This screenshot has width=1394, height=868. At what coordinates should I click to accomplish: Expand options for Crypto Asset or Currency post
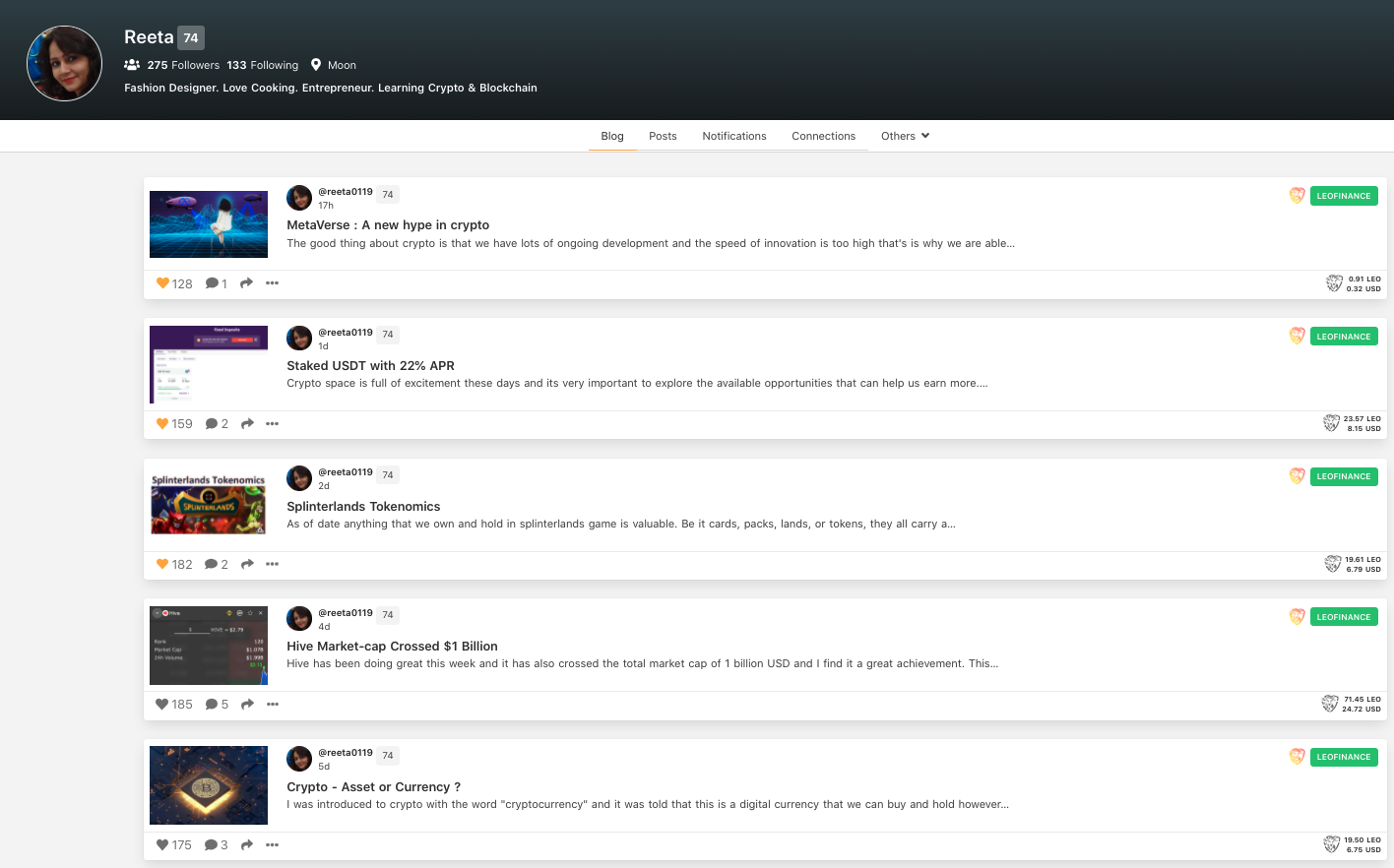tap(273, 844)
